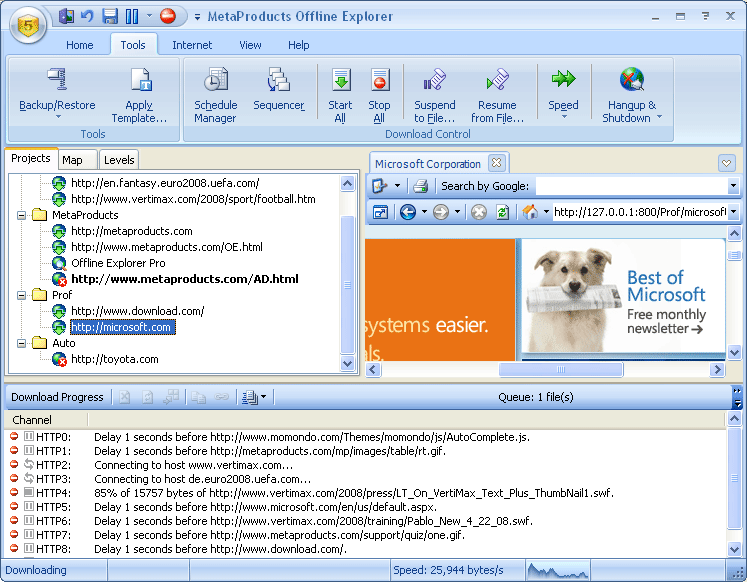Select the http://toyota.com project
Viewport: 747px width, 582px height.
tap(114, 359)
